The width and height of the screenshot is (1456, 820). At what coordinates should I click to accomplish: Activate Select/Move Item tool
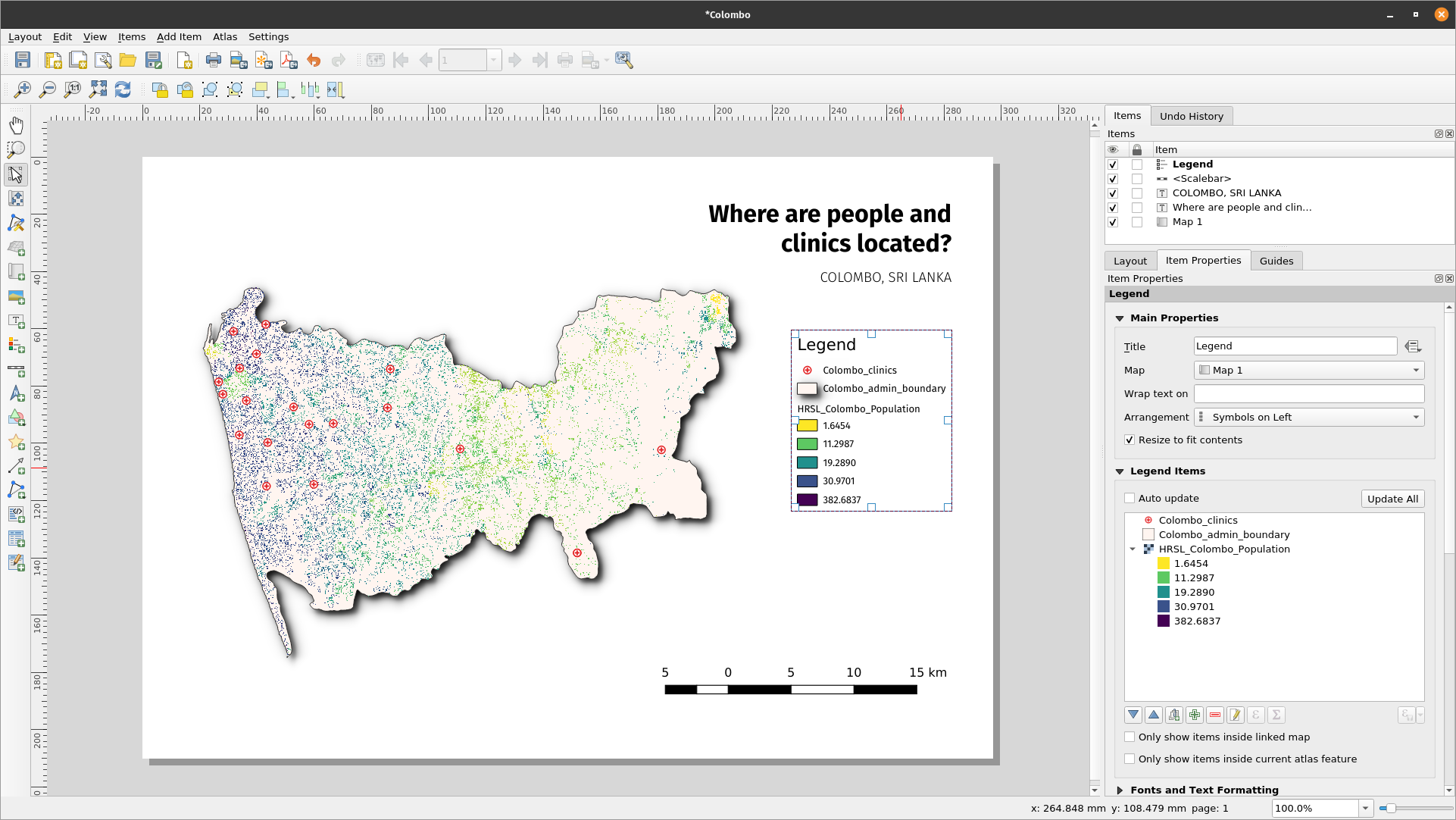click(x=16, y=174)
